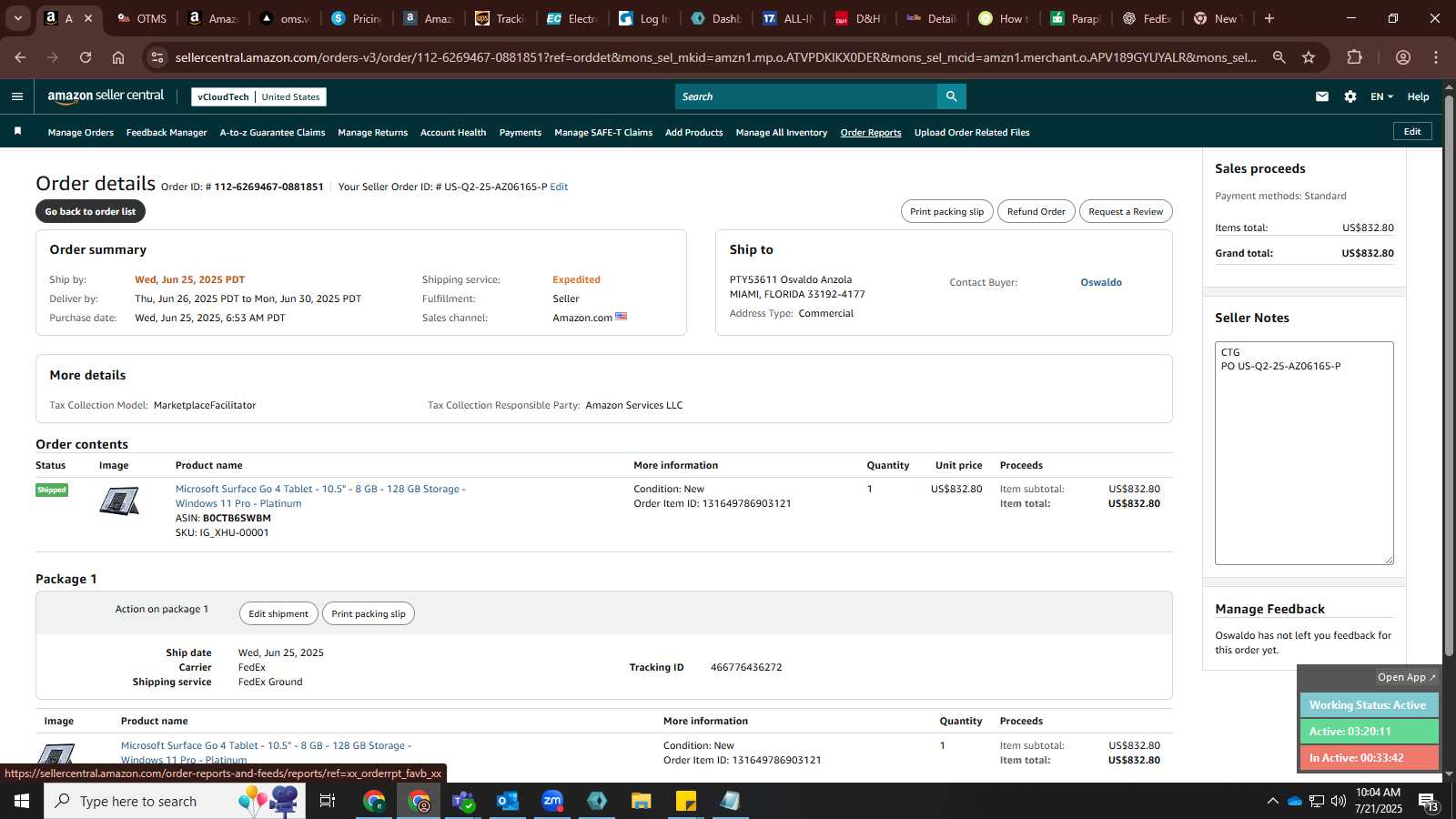The image size is (1456, 819).
Task: Click into the Seller Central search field
Action: [806, 96]
